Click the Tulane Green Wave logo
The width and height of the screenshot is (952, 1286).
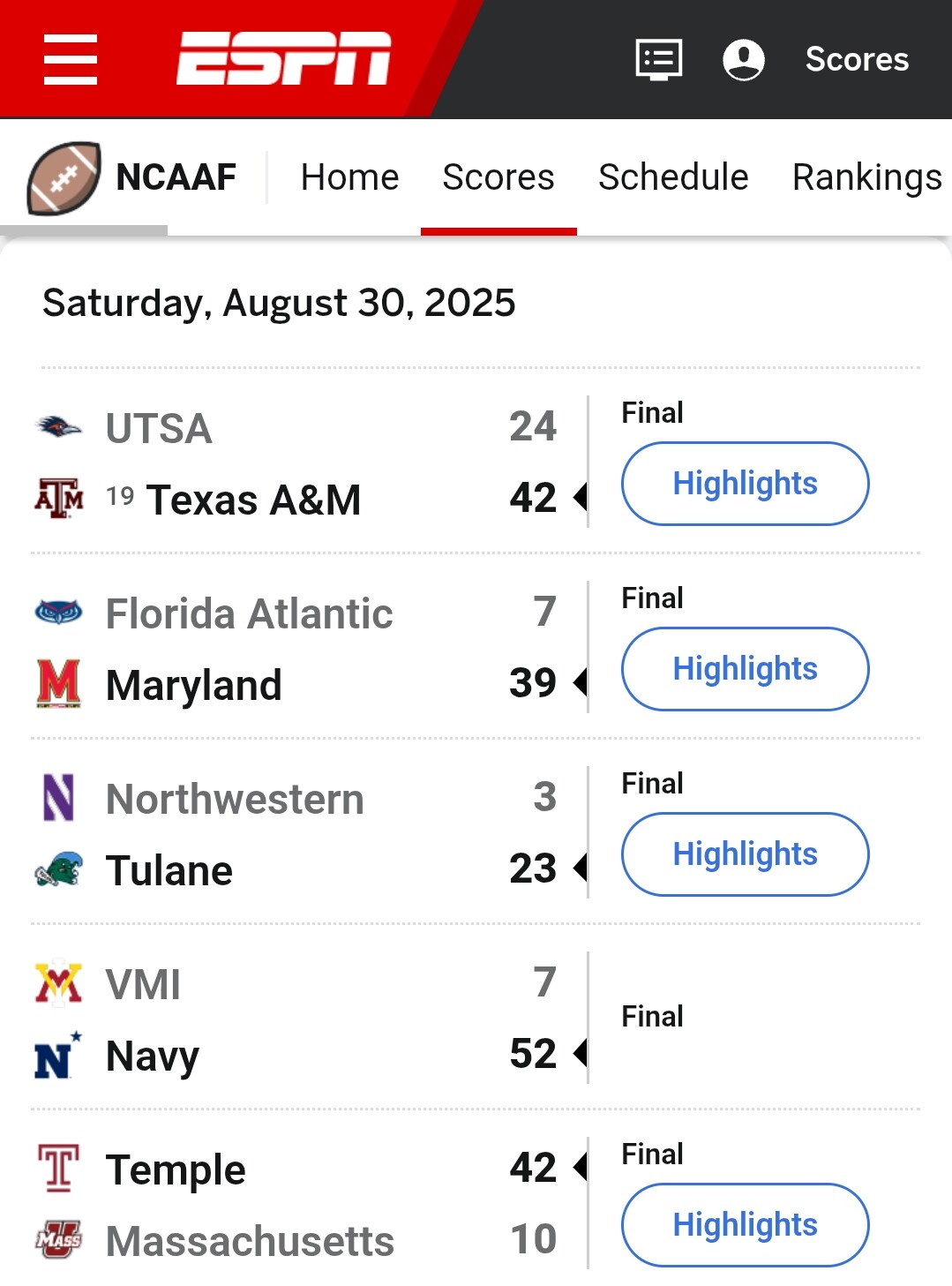click(59, 869)
